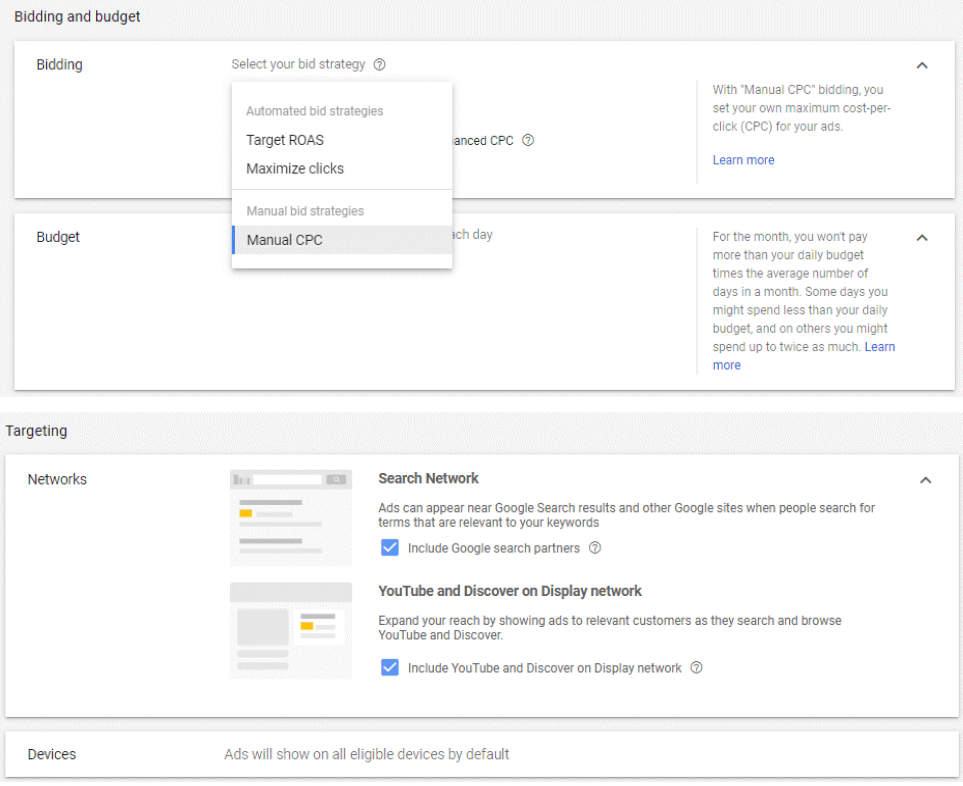Expand the Devices settings row
Screen dimensions: 963x786
[482, 754]
